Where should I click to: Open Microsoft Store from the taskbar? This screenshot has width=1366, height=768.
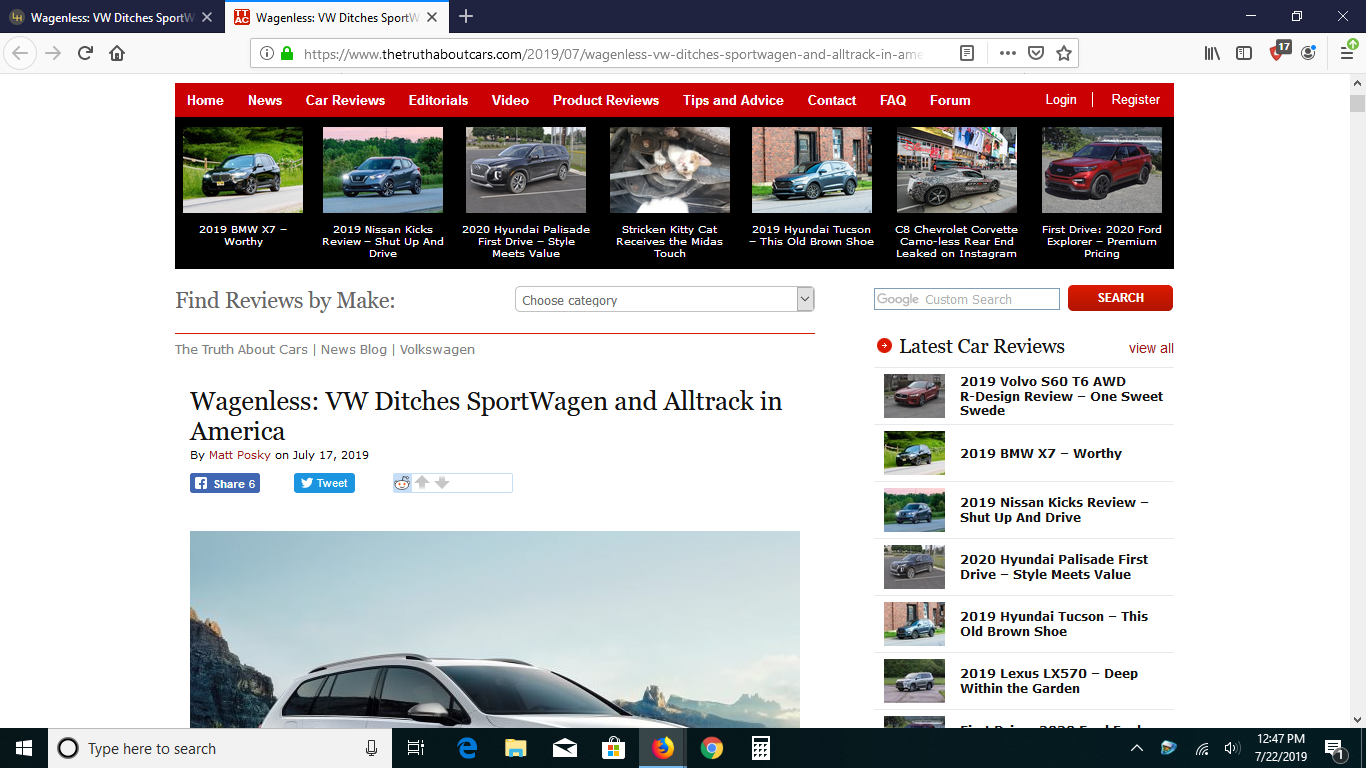click(x=614, y=748)
